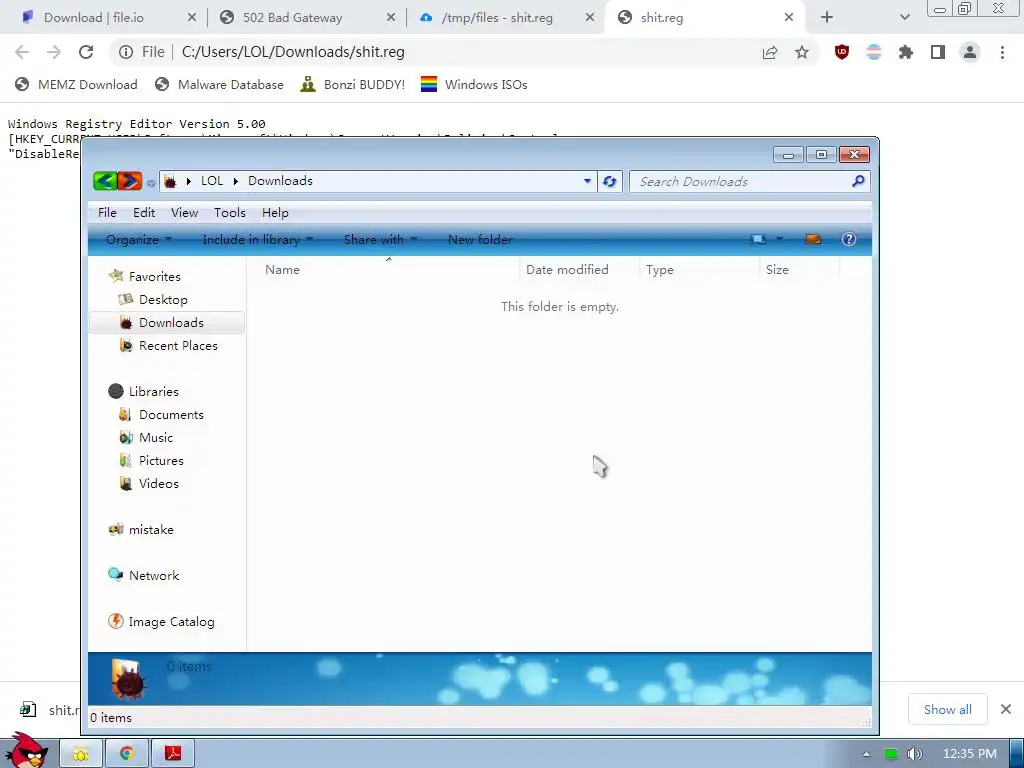The image size is (1024, 768).
Task: Click the Explorer address bar folder icon
Action: 170,182
